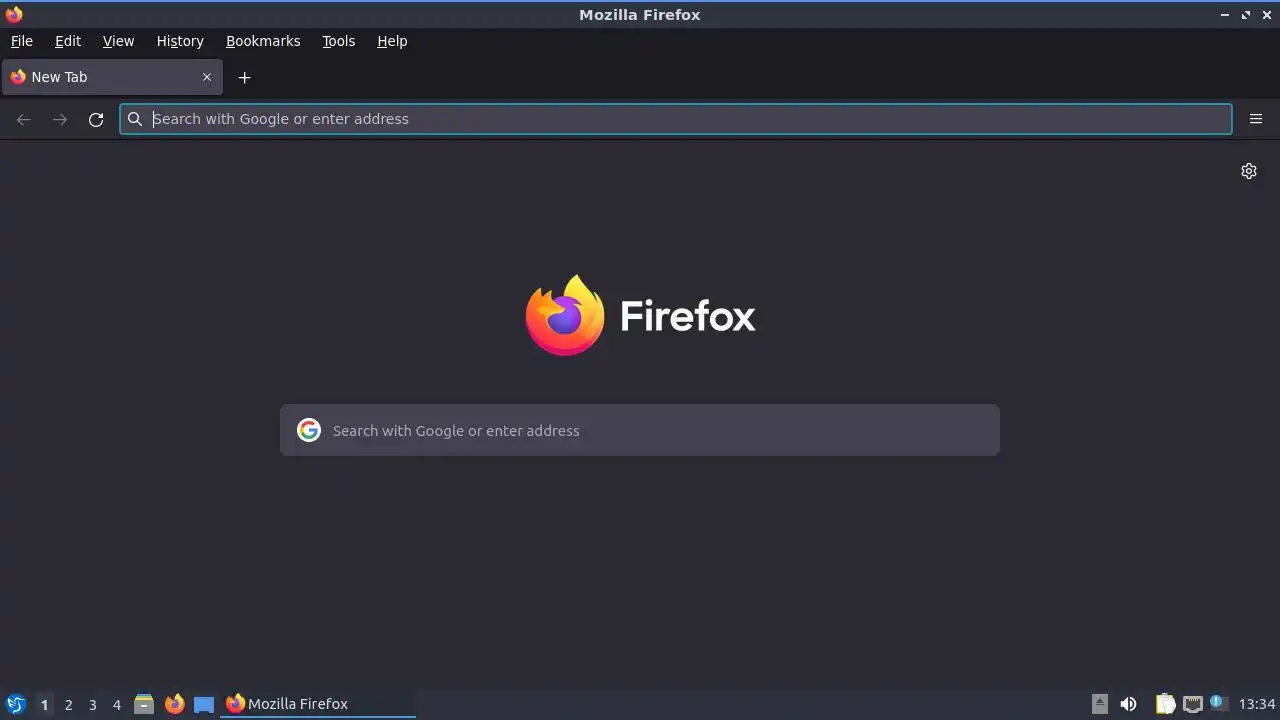Open new tab personalize settings gear

click(1249, 171)
